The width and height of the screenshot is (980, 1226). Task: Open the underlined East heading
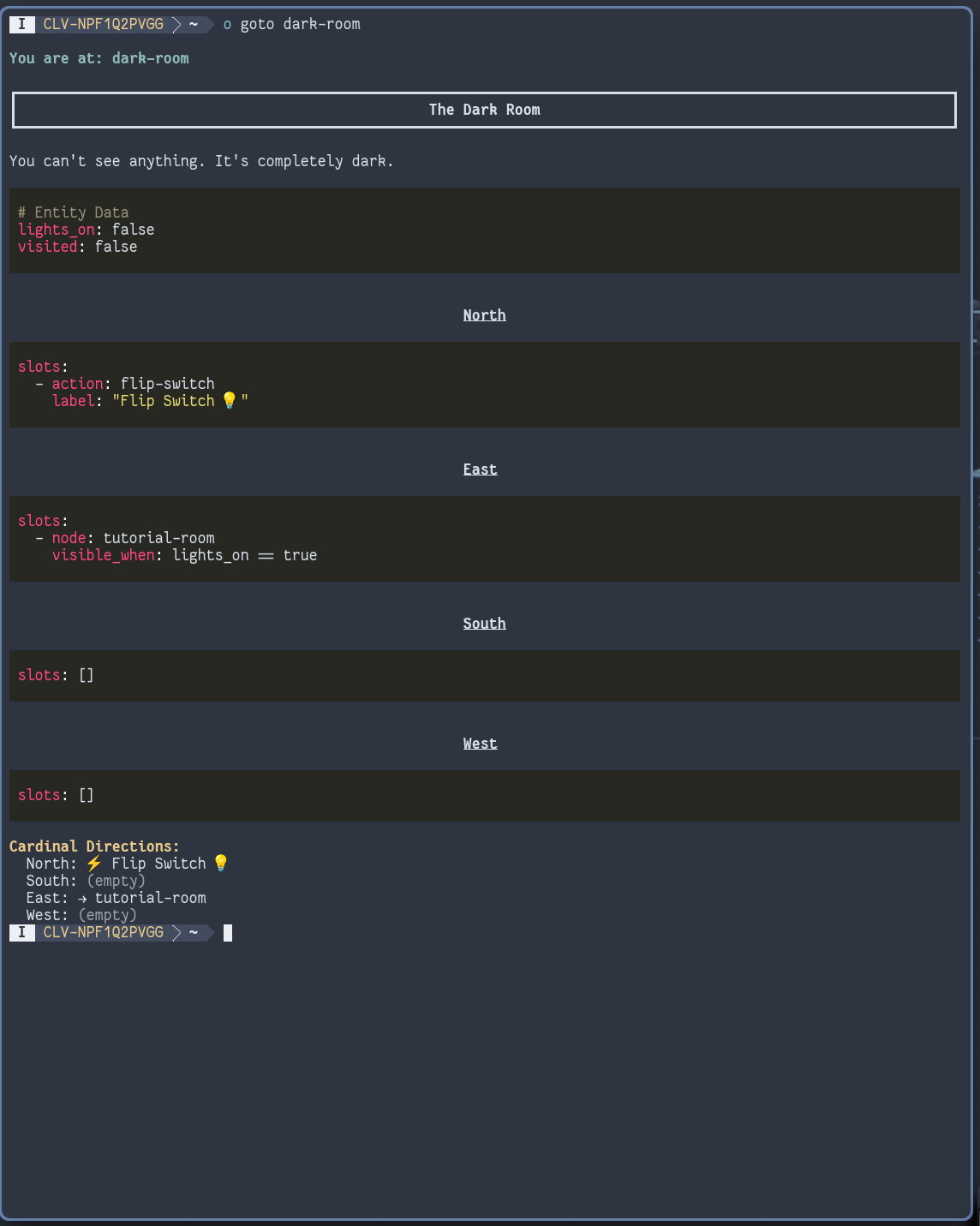pyautogui.click(x=480, y=469)
